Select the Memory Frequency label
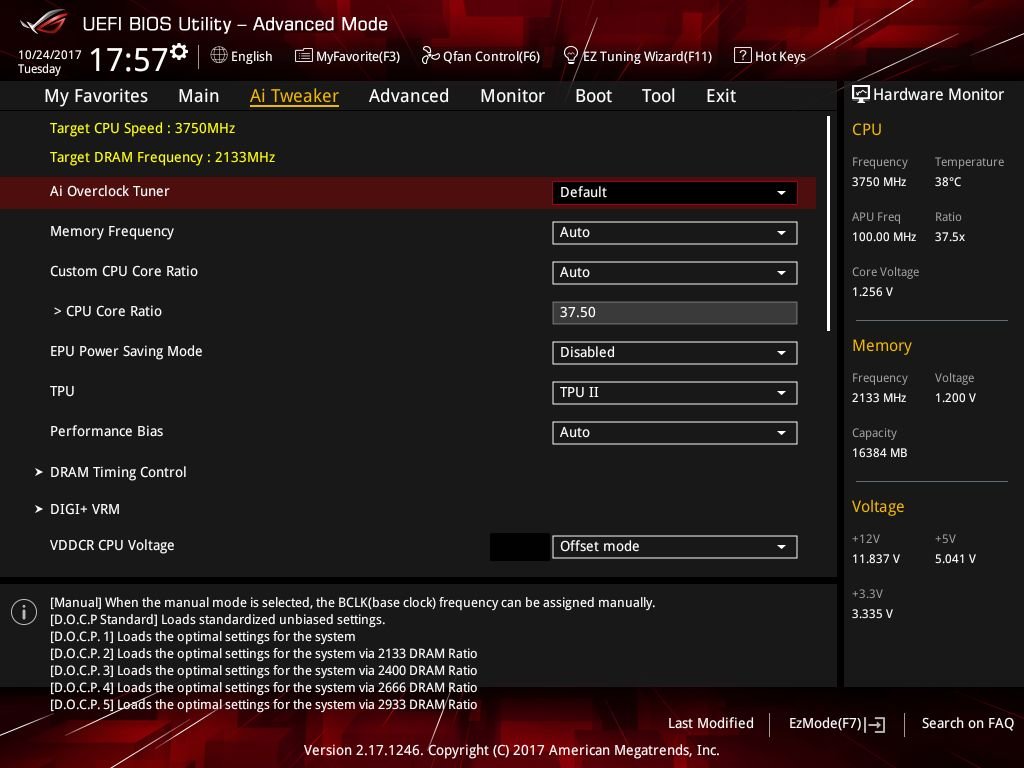The image size is (1024, 768). point(112,231)
